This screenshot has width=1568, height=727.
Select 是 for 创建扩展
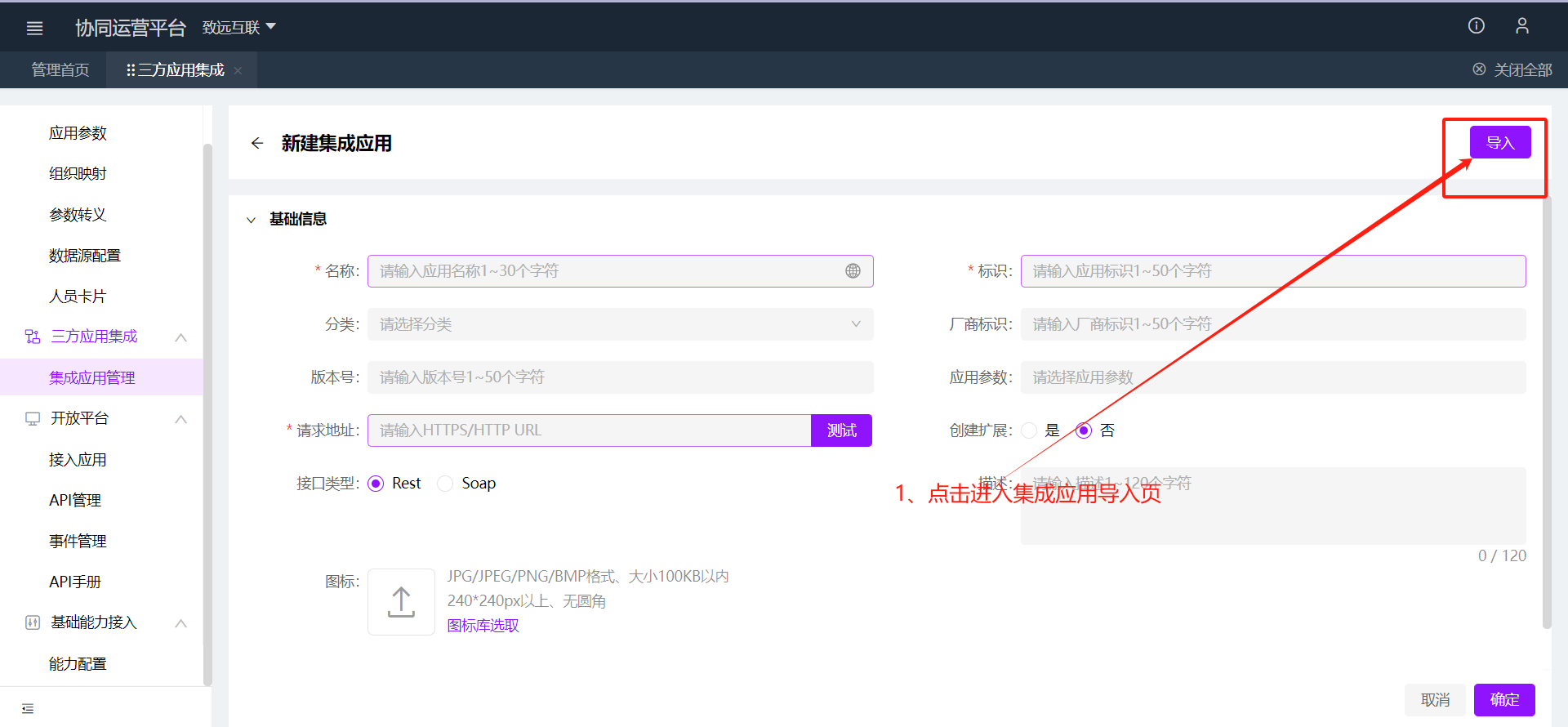tap(1029, 430)
